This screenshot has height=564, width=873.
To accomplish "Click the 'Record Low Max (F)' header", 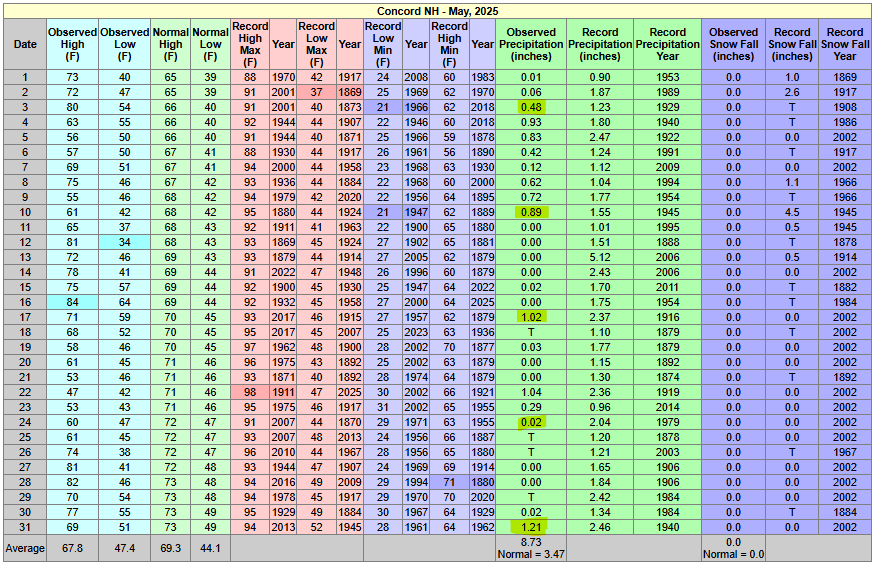I will 316,44.
